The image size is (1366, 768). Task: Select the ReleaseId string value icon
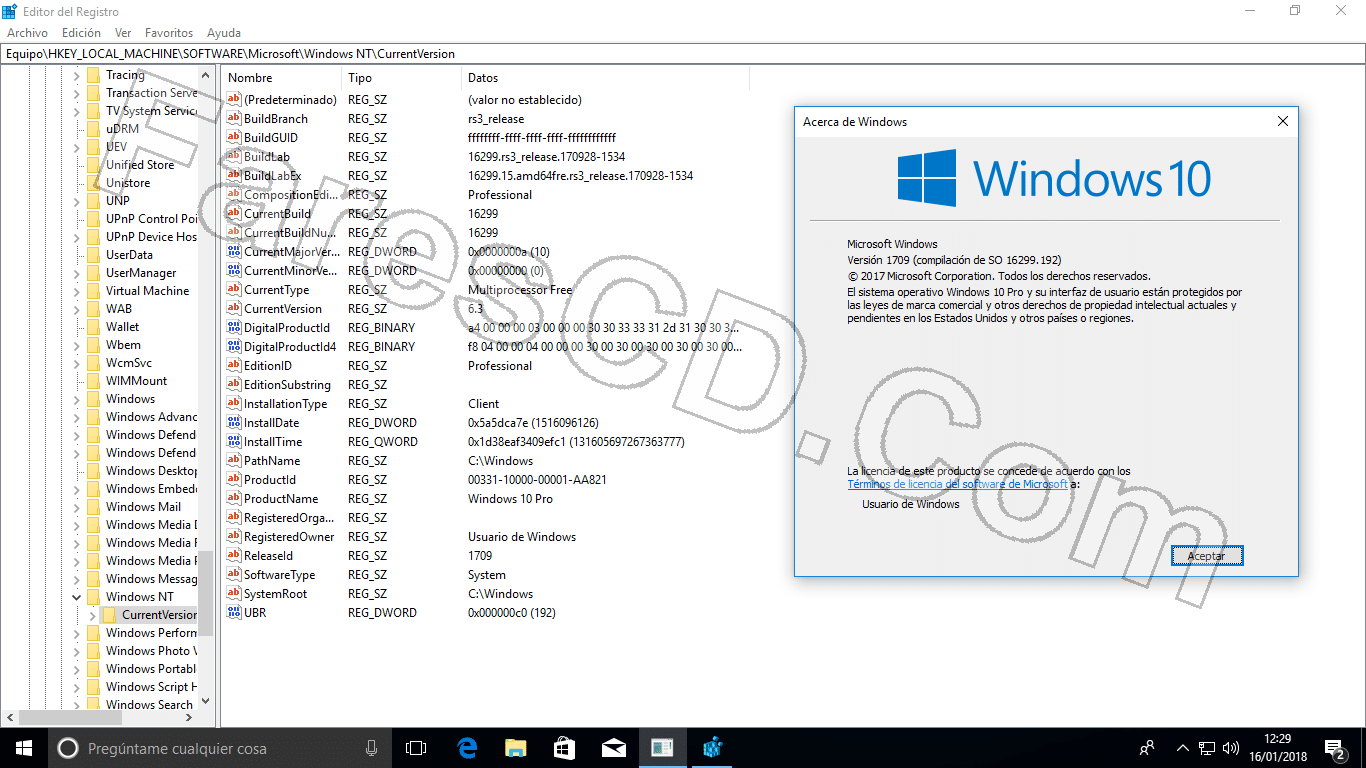point(234,556)
